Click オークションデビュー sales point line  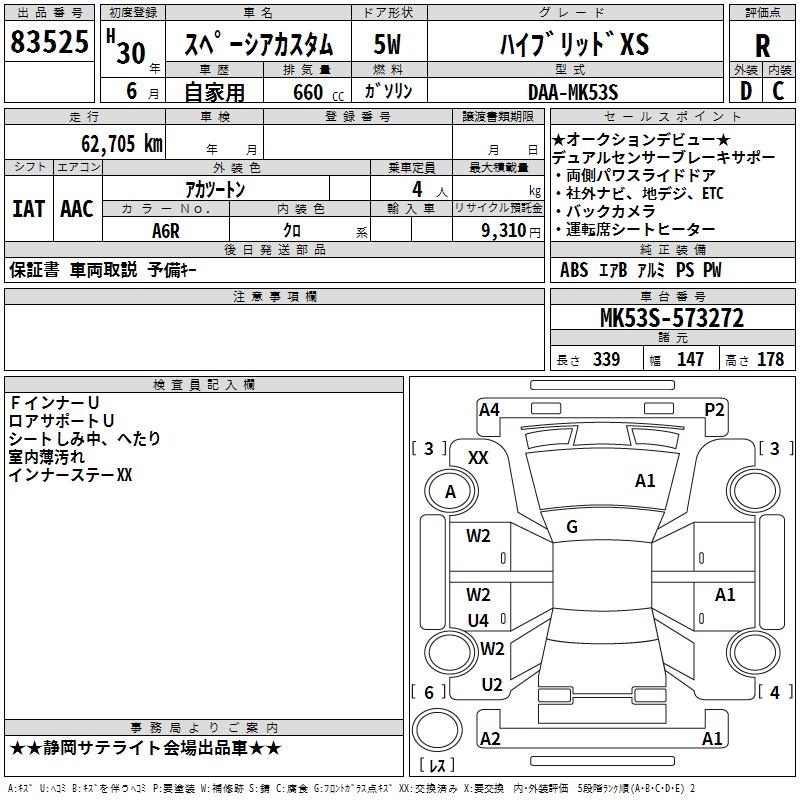click(x=641, y=139)
